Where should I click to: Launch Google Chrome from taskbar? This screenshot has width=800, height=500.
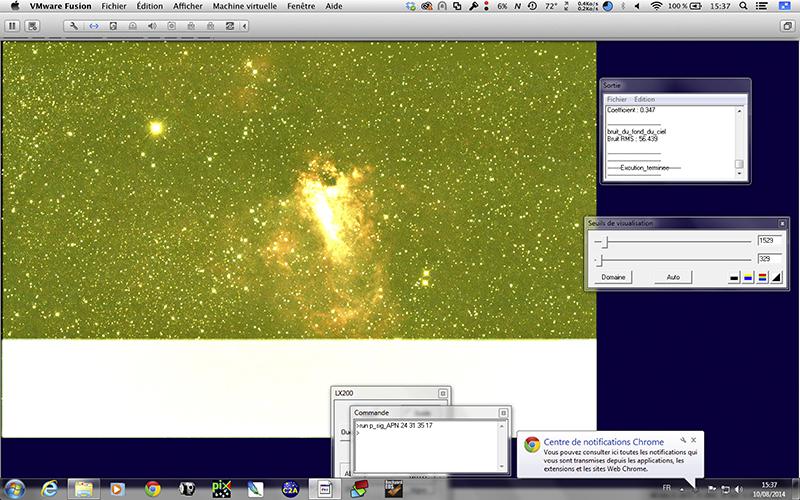click(153, 489)
